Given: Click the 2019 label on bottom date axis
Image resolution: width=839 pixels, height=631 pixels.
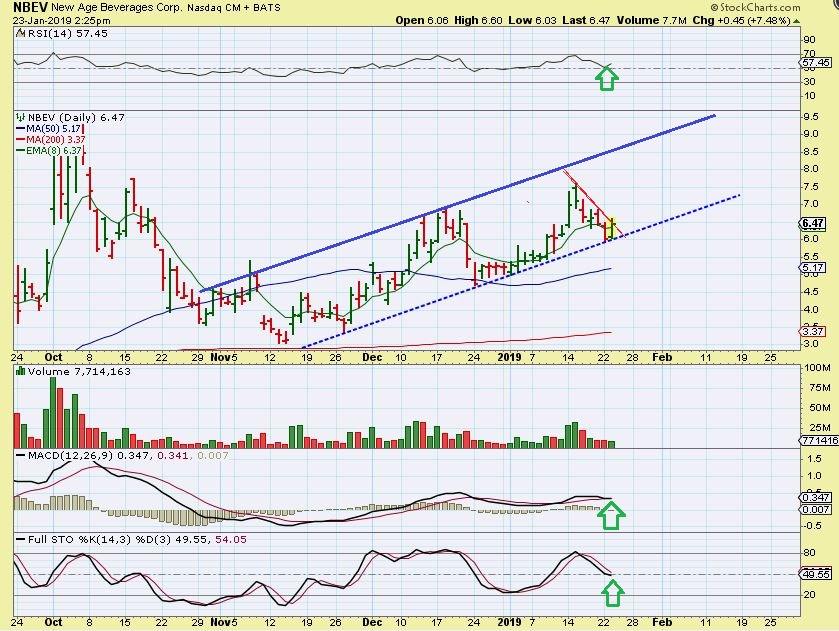Looking at the screenshot, I should 509,622.
